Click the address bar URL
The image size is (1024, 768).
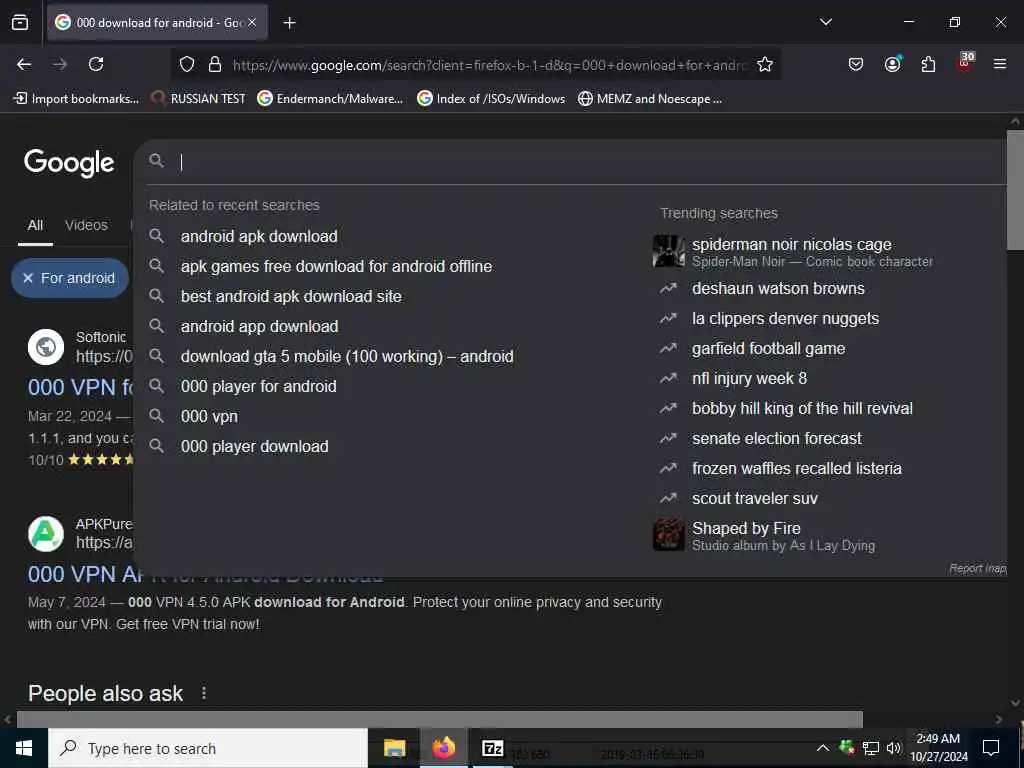tap(490, 65)
